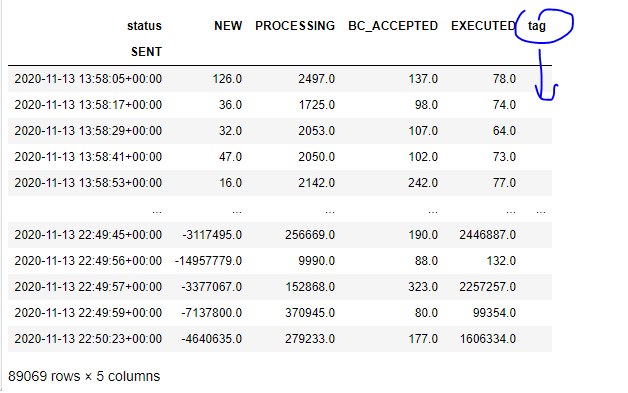The image size is (628, 393).
Task: Click PROCESSING value 2142.0
Action: tap(316, 183)
